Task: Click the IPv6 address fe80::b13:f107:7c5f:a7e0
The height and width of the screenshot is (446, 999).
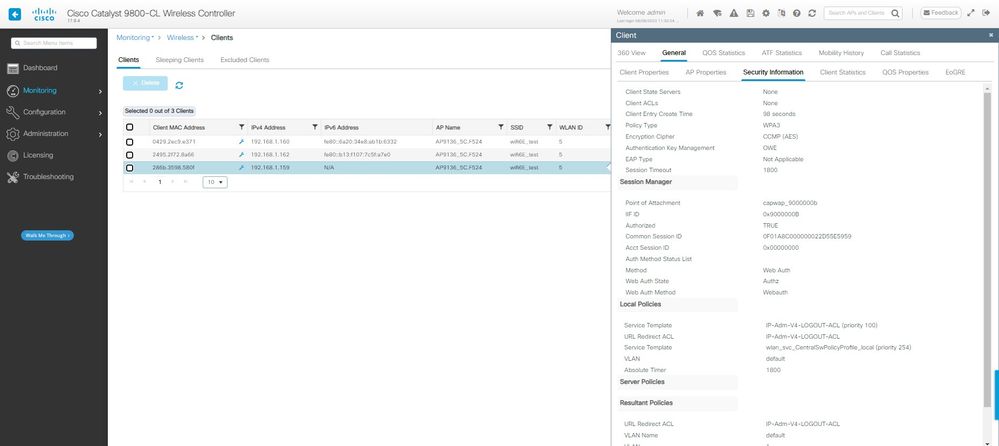Action: coord(357,155)
